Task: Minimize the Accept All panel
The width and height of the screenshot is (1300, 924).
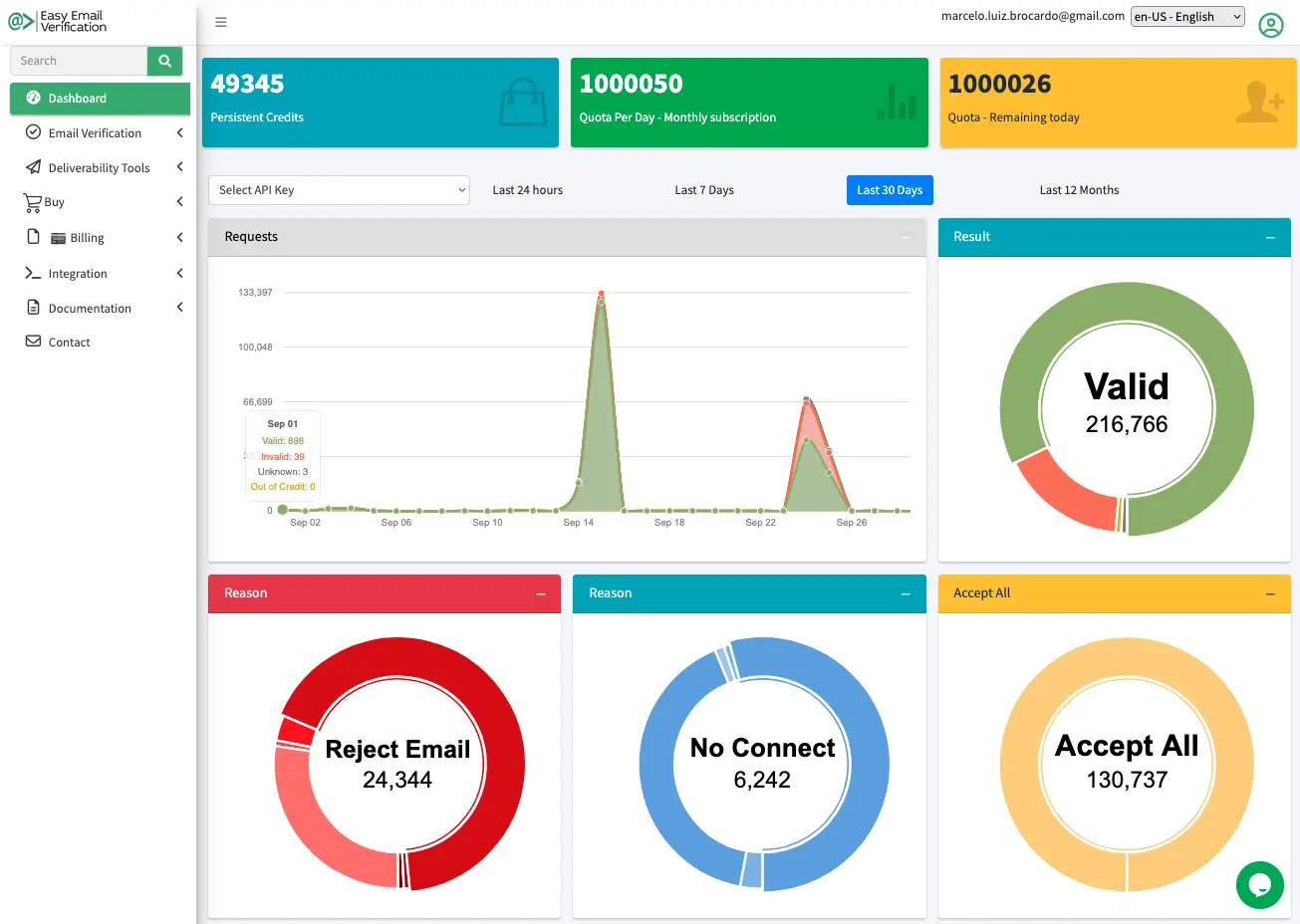Action: (x=1270, y=593)
